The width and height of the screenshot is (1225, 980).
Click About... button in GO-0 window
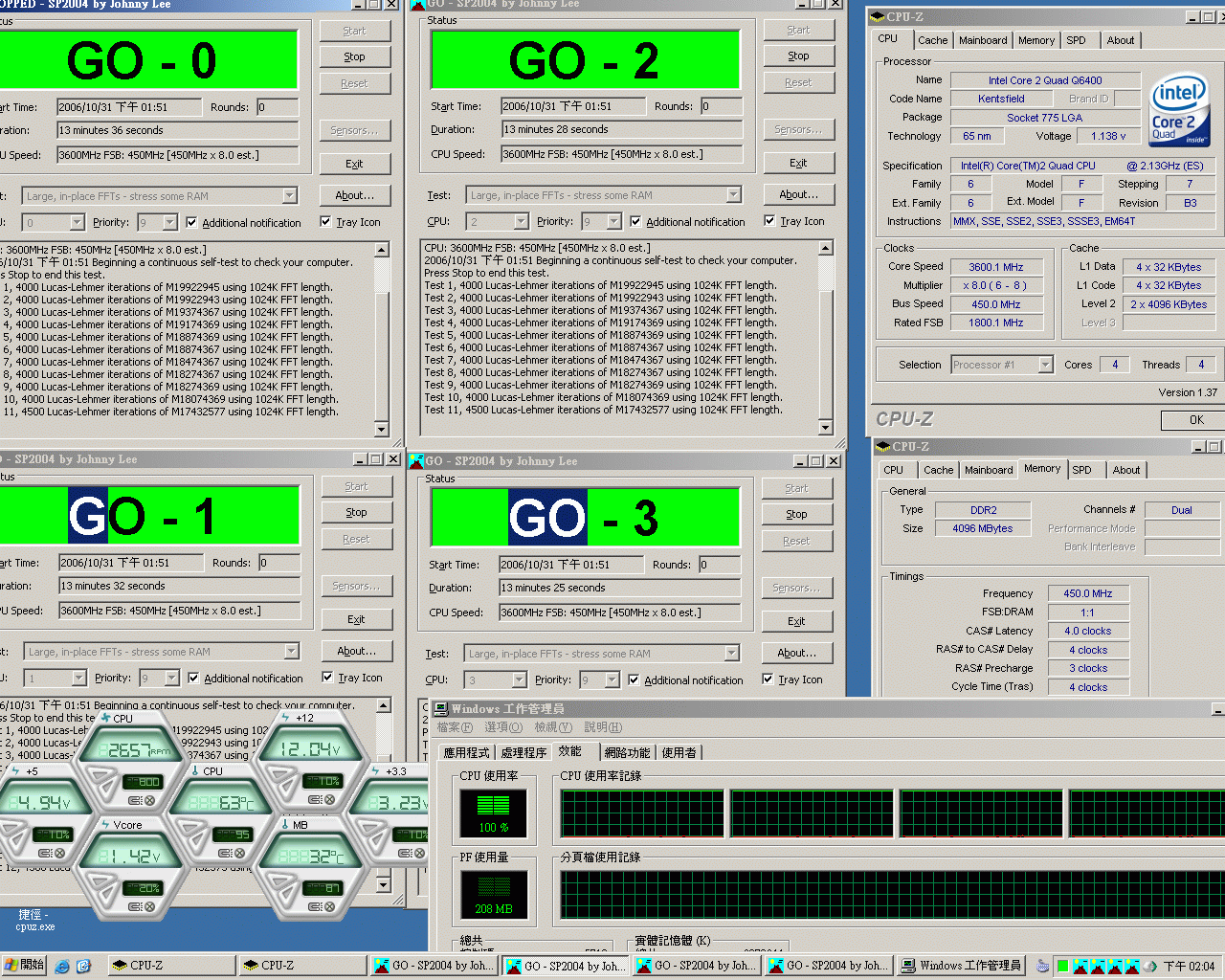[355, 195]
